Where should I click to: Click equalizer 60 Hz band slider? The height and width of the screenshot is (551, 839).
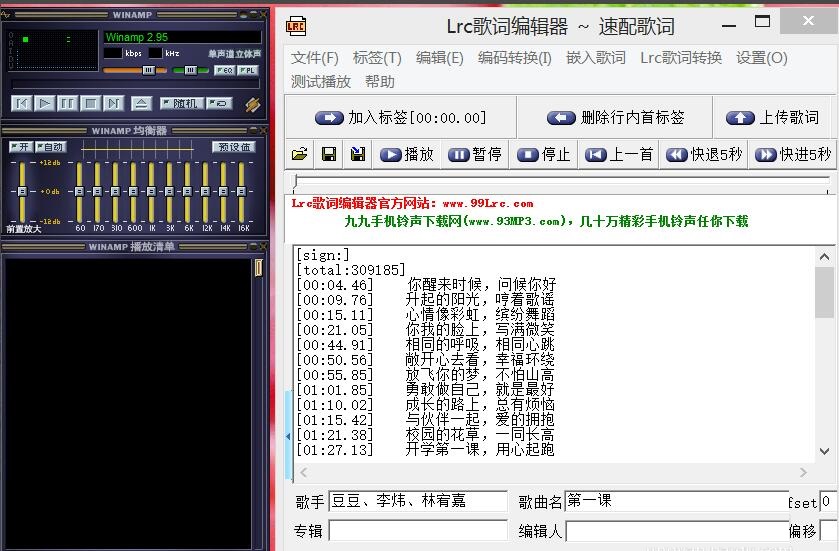(79, 192)
